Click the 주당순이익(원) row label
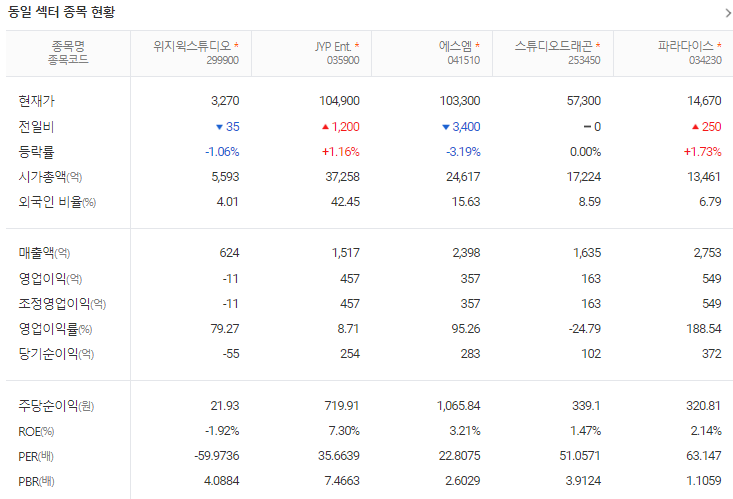 pos(56,406)
